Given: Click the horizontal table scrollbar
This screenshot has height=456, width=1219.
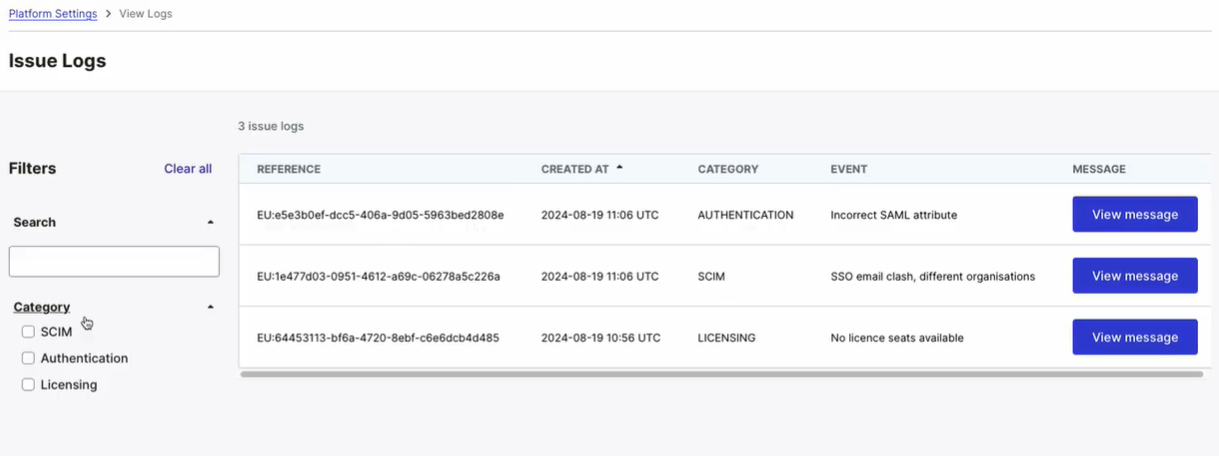Looking at the screenshot, I should [721, 374].
